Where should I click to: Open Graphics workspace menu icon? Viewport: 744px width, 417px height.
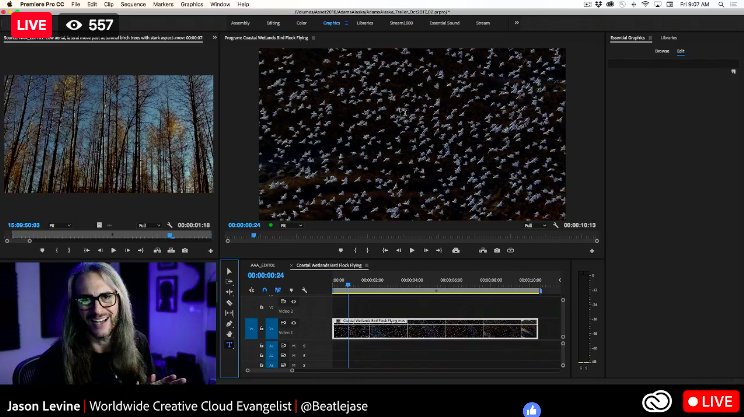[346, 23]
